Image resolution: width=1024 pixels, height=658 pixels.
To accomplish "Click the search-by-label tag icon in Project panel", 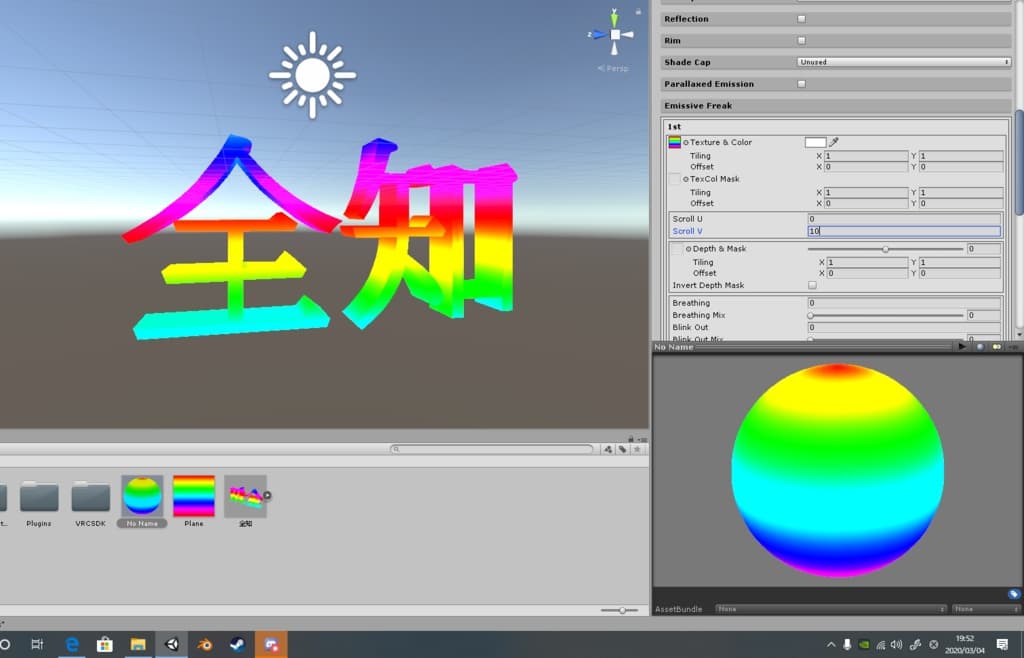I will click(622, 450).
